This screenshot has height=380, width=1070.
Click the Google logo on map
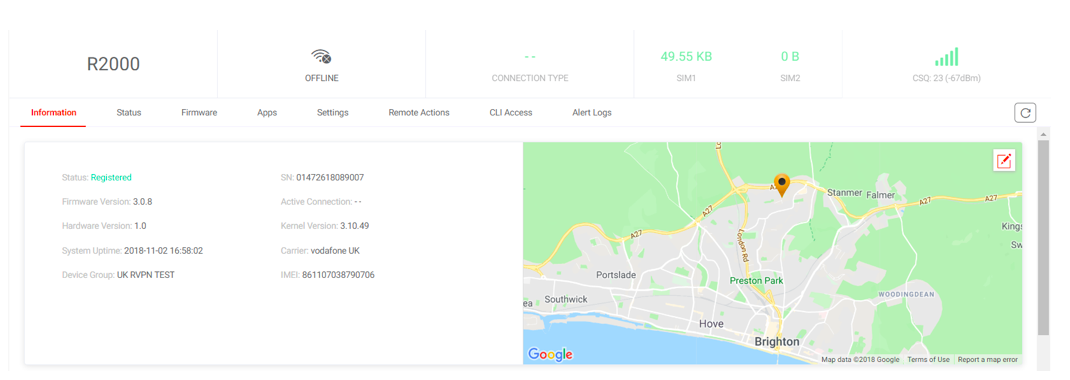coord(550,354)
